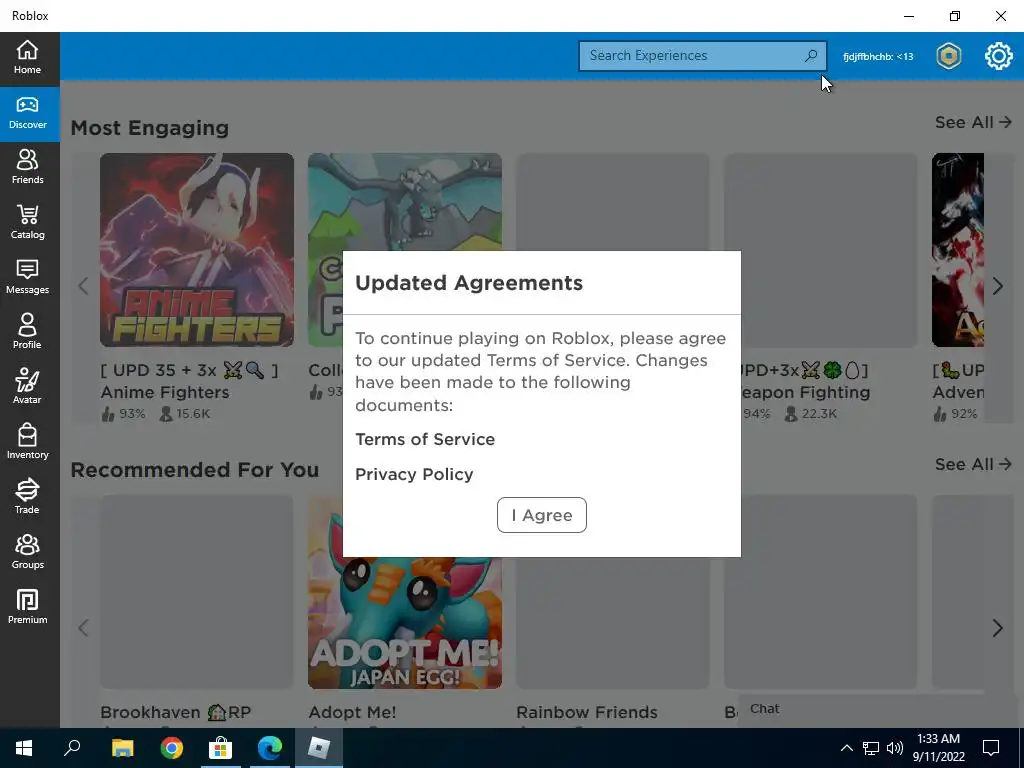Launch Google Chrome from taskbar
This screenshot has width=1024, height=768.
[x=172, y=748]
